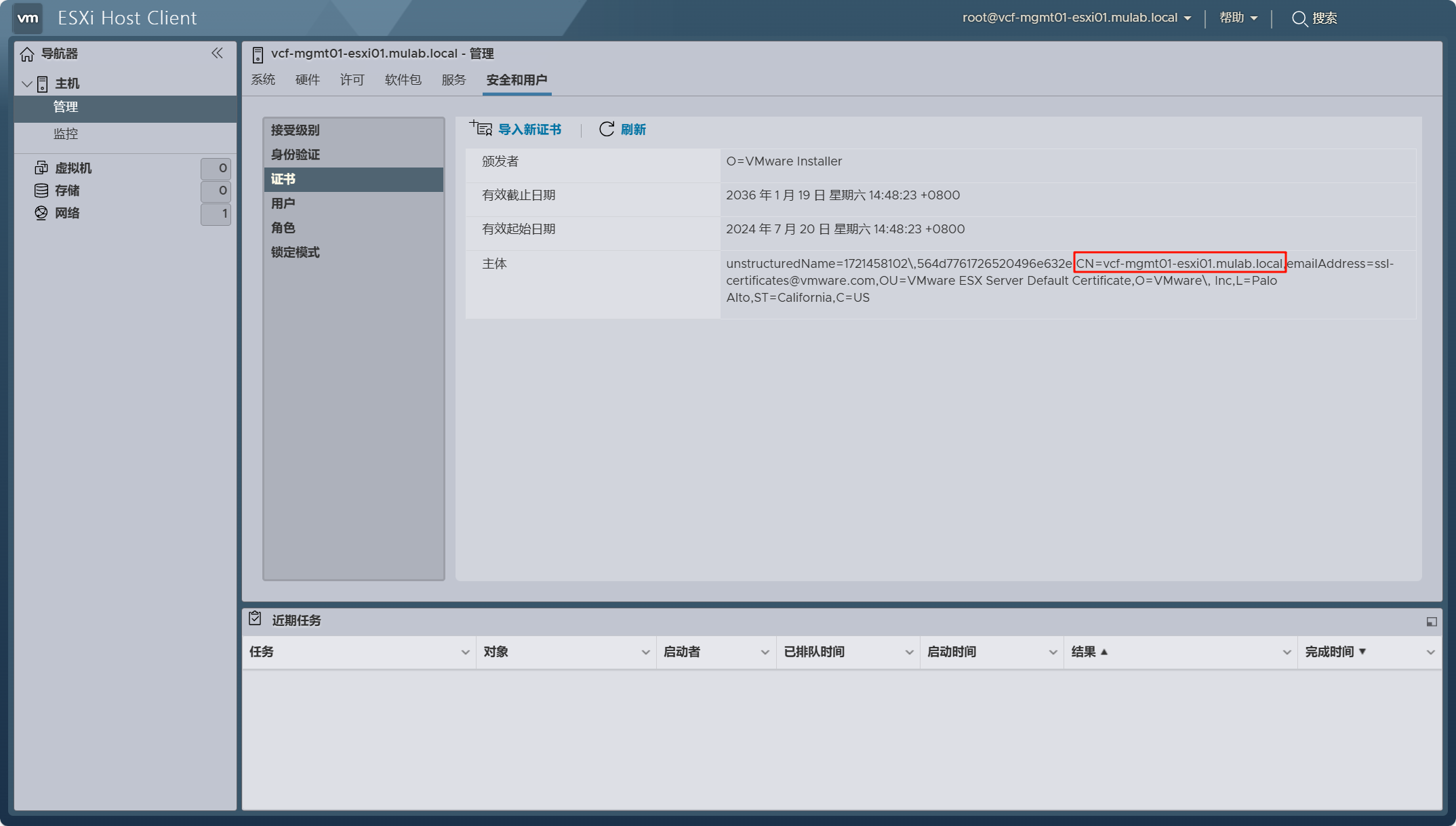The image size is (1456, 826).
Task: Click the 导入新证书 link
Action: [x=529, y=130]
